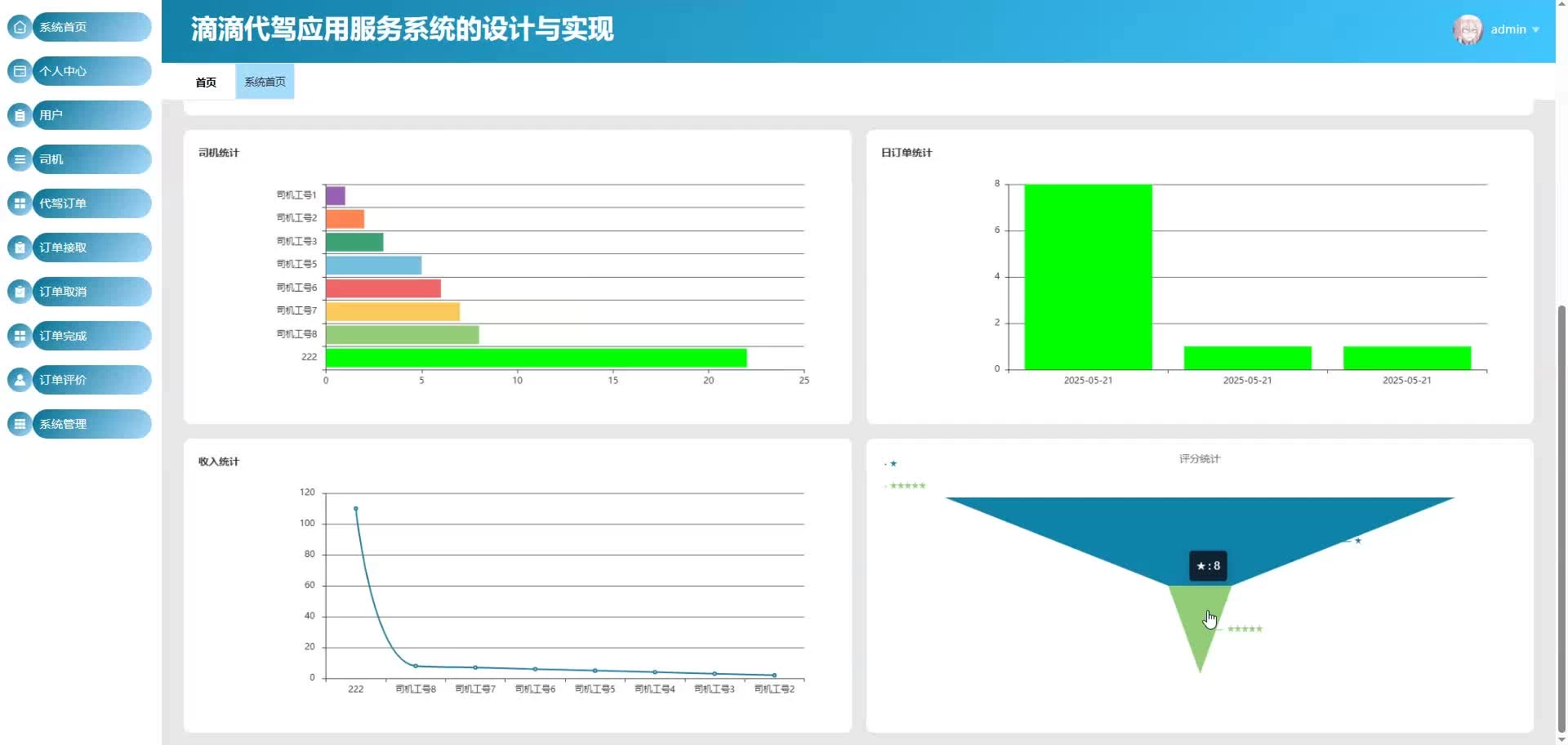Open the 订单取消 sidebar menu

[91, 292]
